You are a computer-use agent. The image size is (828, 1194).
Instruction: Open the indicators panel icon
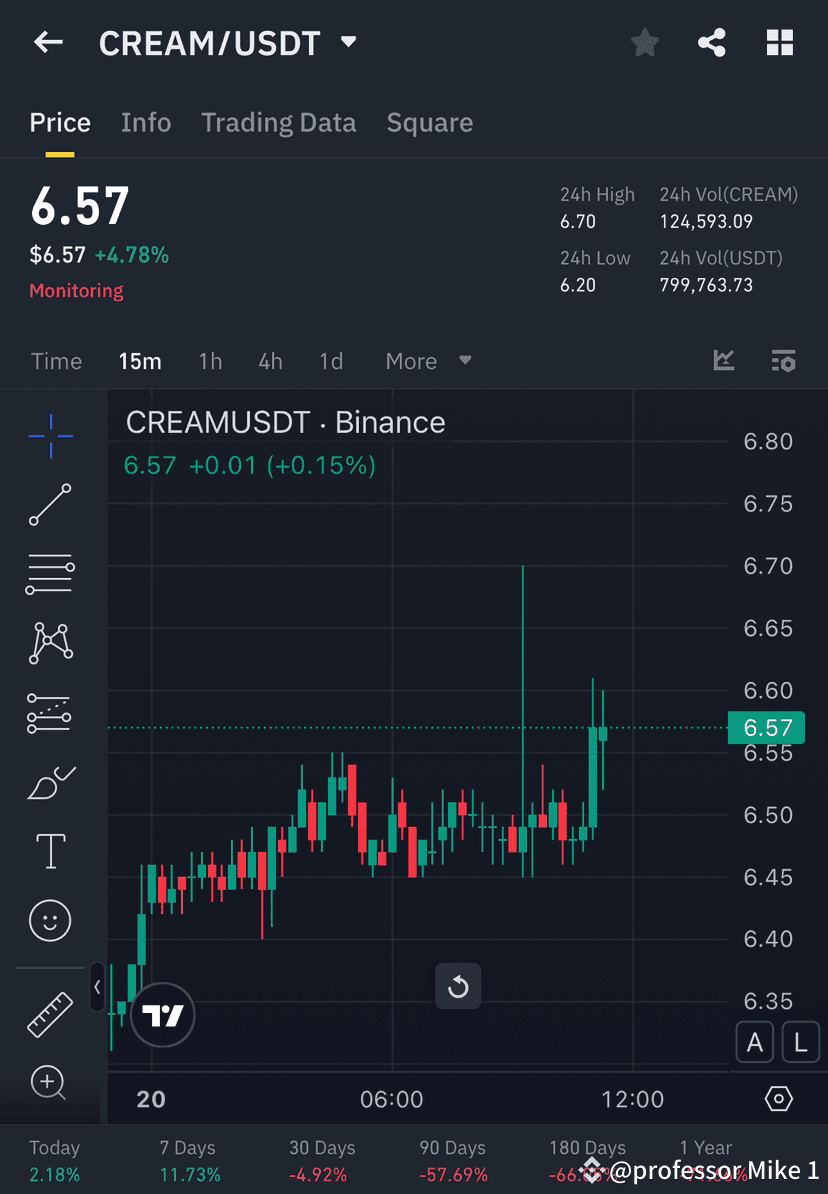(723, 361)
